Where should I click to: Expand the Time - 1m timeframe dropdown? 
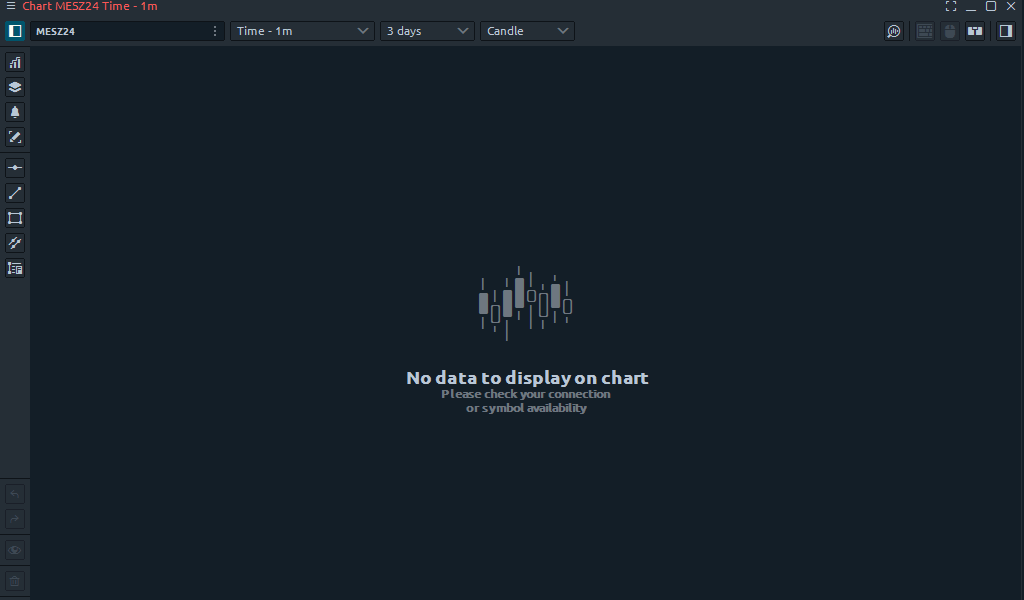[x=302, y=31]
